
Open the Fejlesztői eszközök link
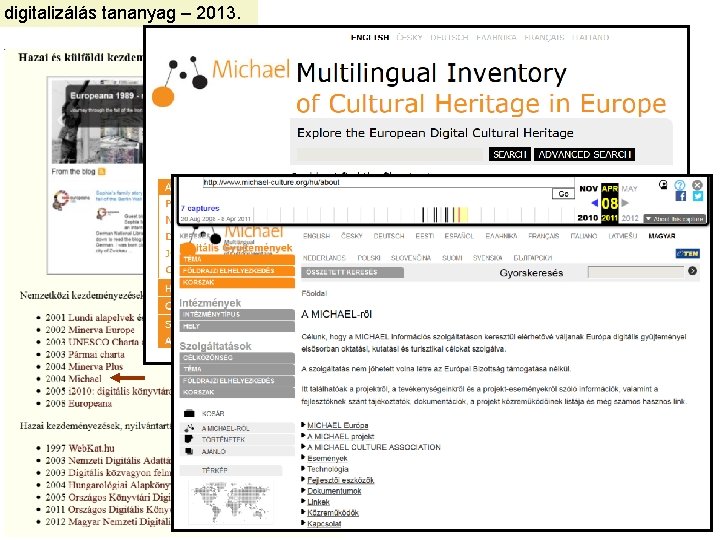pyautogui.click(x=340, y=480)
